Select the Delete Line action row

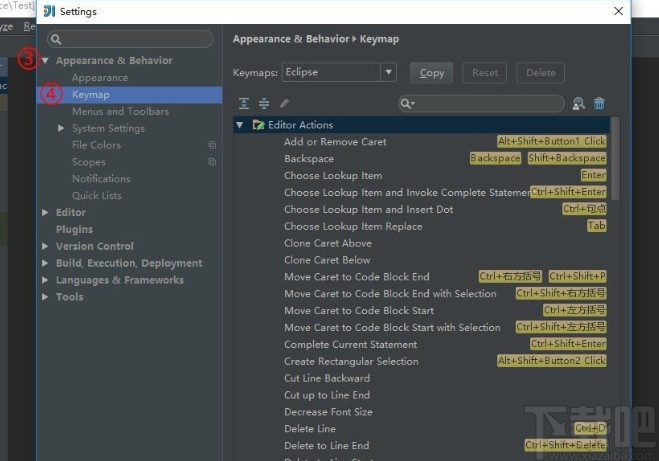coord(310,429)
